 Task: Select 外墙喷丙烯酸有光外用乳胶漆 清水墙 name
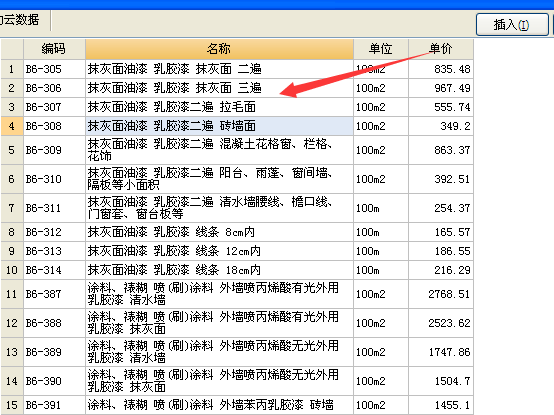(219, 294)
